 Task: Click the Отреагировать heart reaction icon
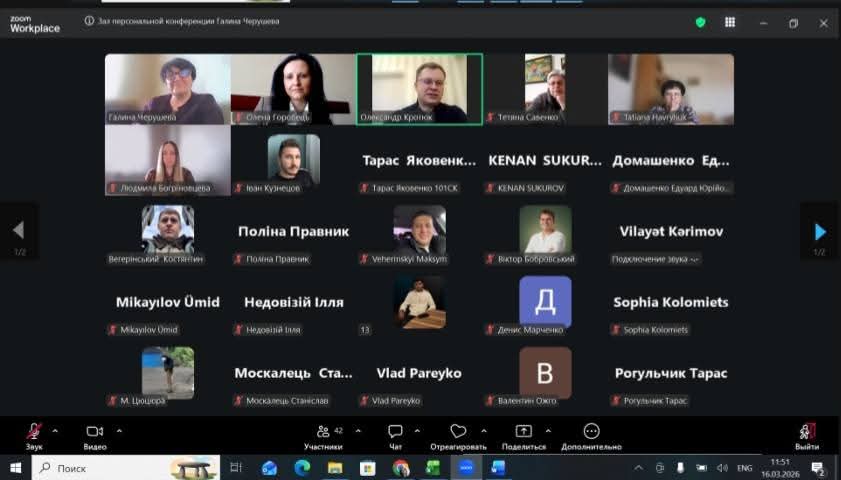pyautogui.click(x=458, y=431)
